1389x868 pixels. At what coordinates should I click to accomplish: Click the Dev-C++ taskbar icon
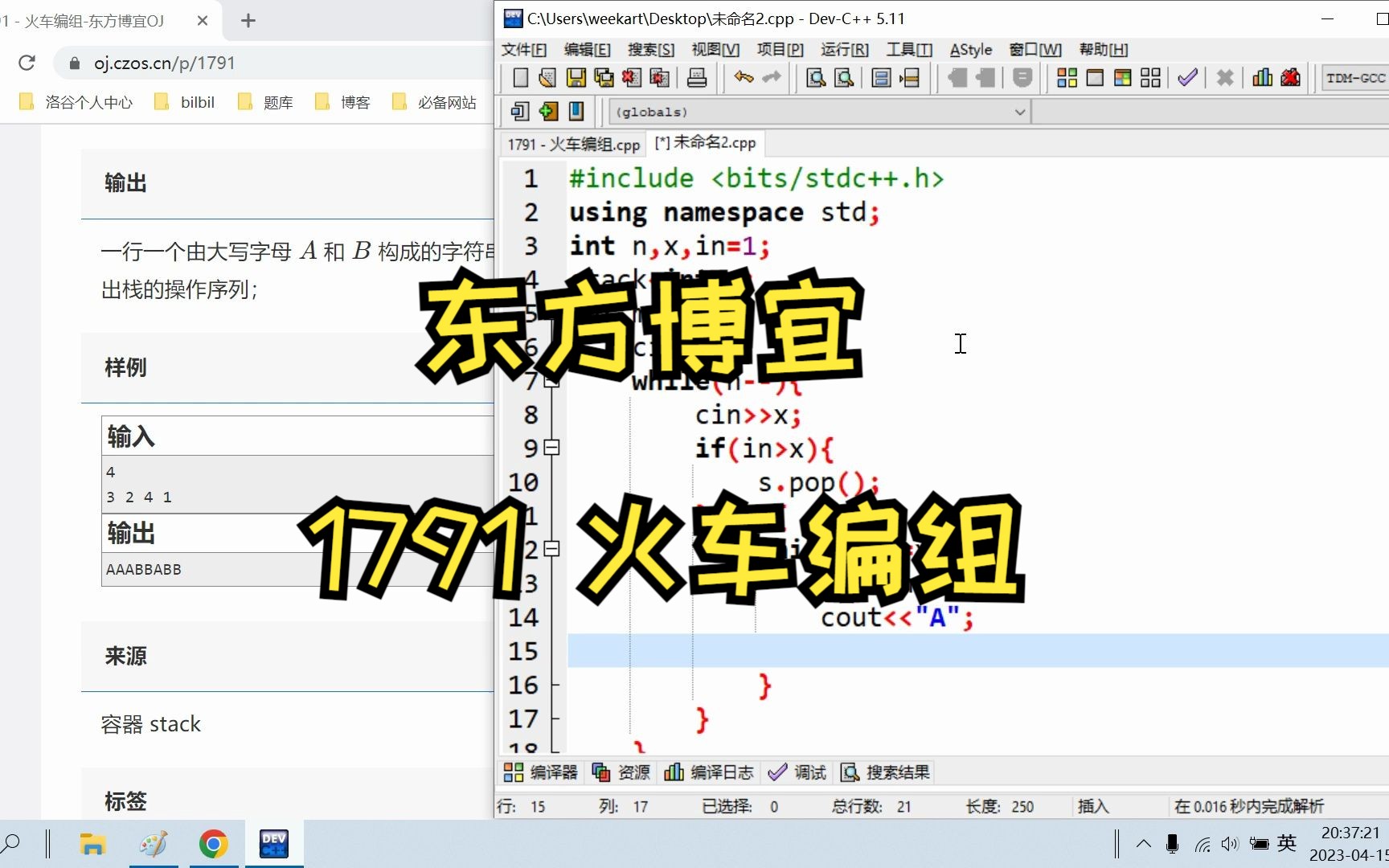(274, 844)
